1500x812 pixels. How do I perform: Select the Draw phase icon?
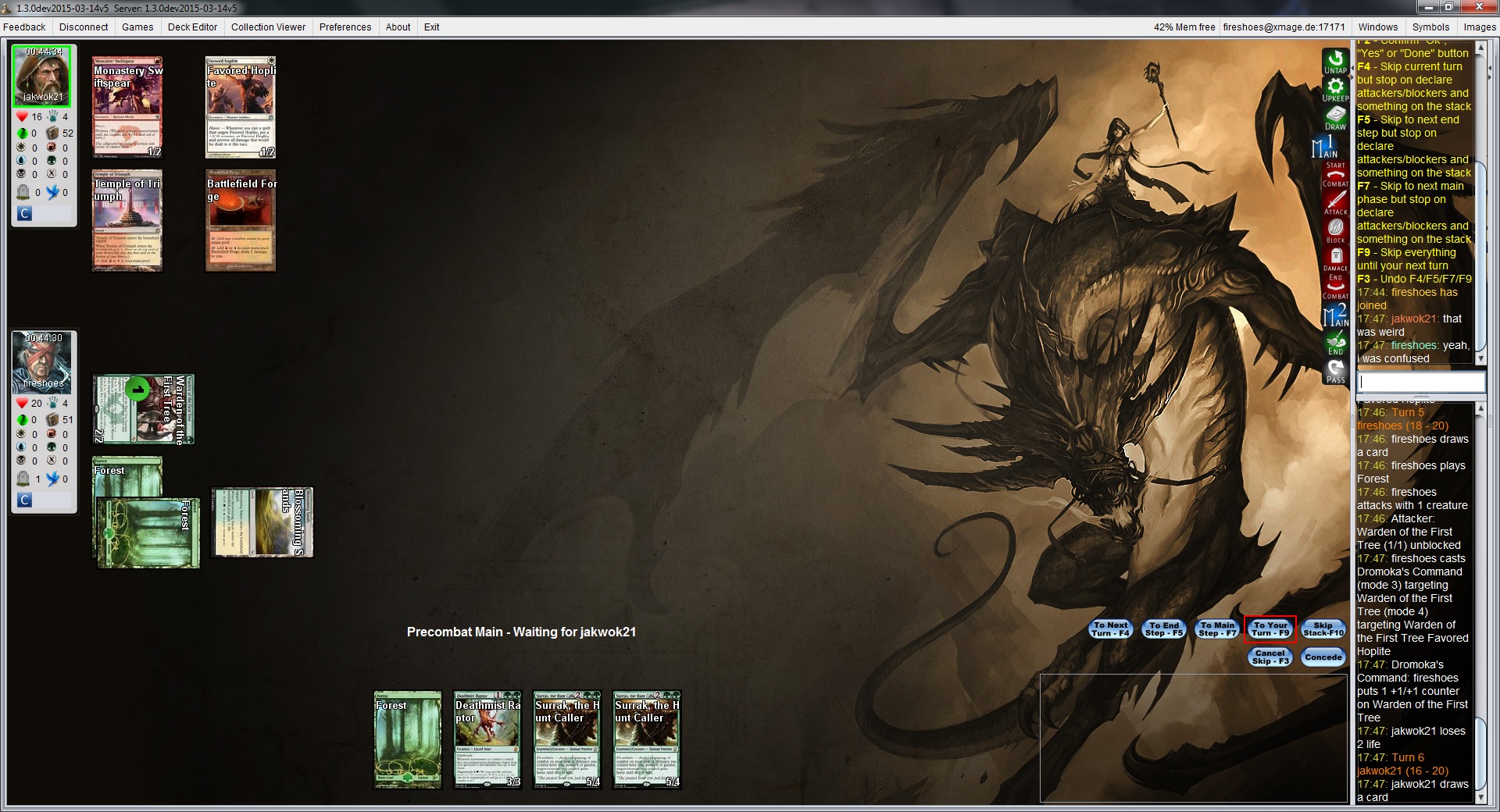pos(1335,118)
